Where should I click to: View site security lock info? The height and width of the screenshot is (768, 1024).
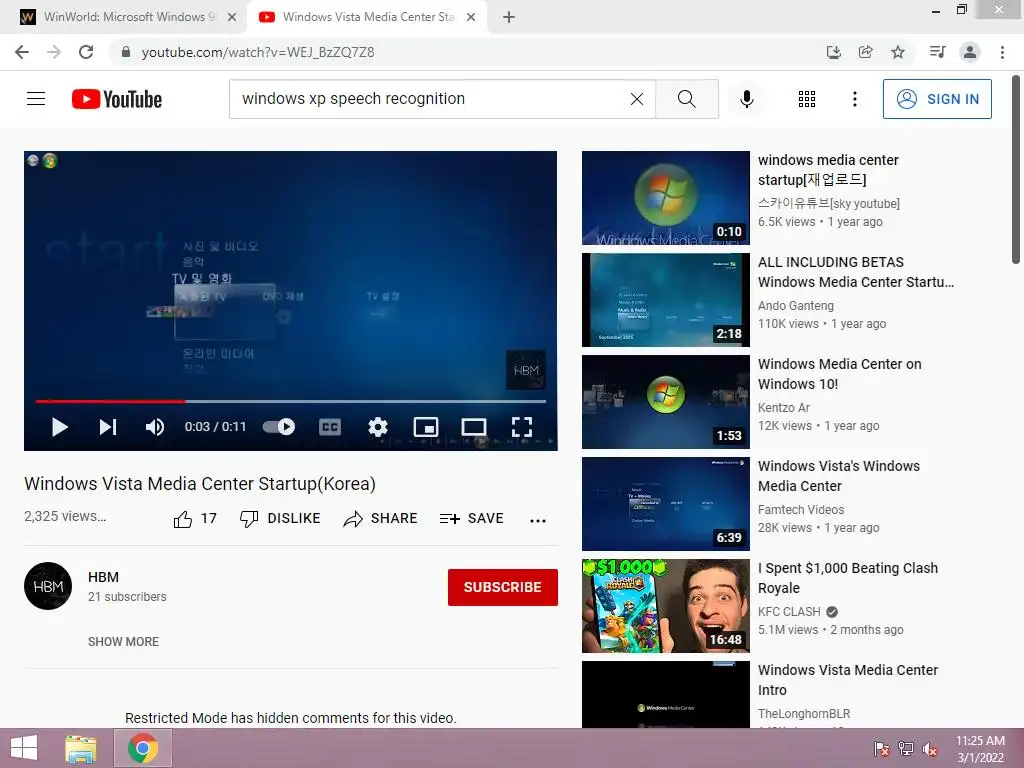pyautogui.click(x=126, y=52)
